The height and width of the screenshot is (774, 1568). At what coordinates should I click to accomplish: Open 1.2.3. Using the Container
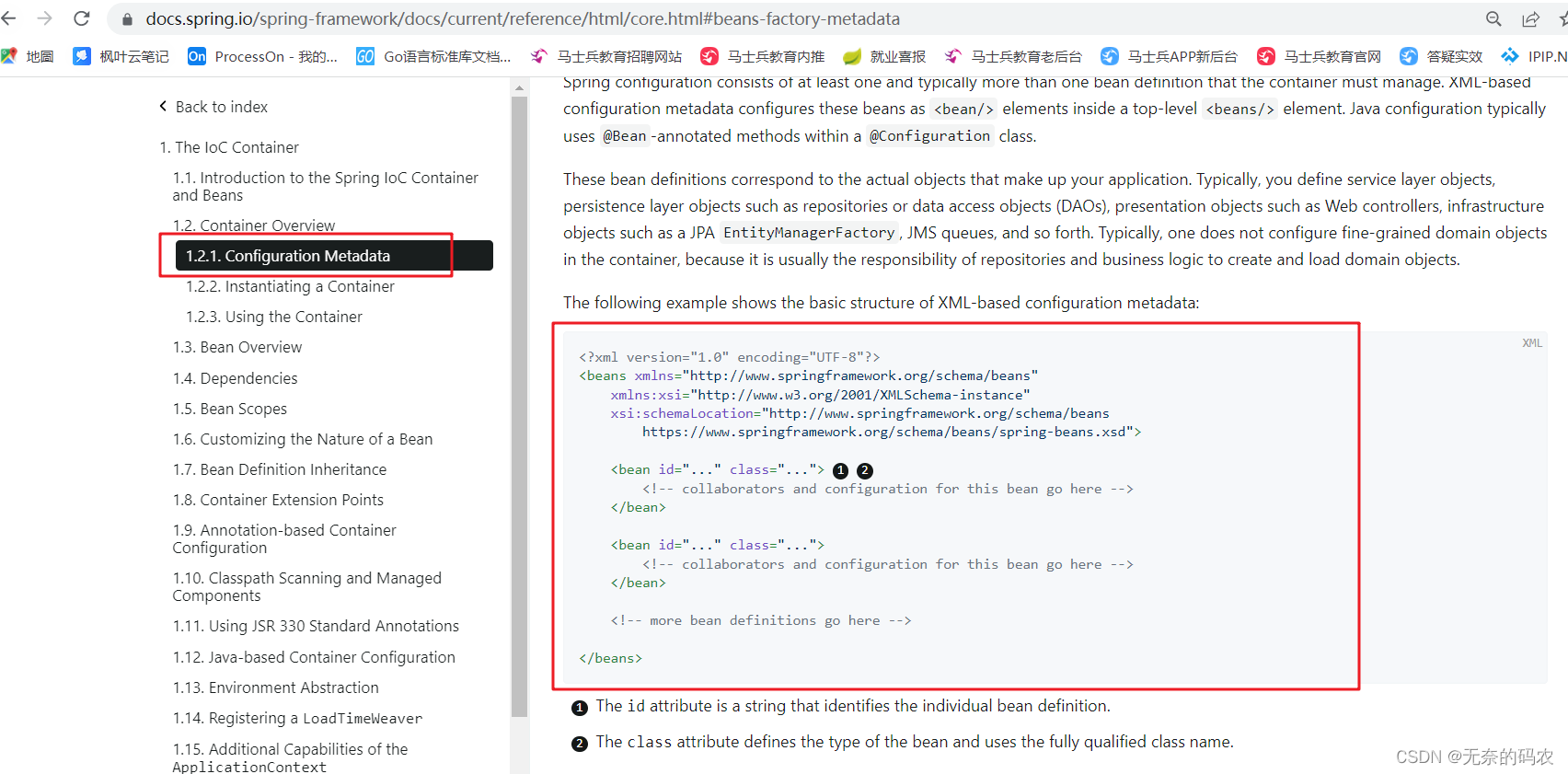point(274,317)
